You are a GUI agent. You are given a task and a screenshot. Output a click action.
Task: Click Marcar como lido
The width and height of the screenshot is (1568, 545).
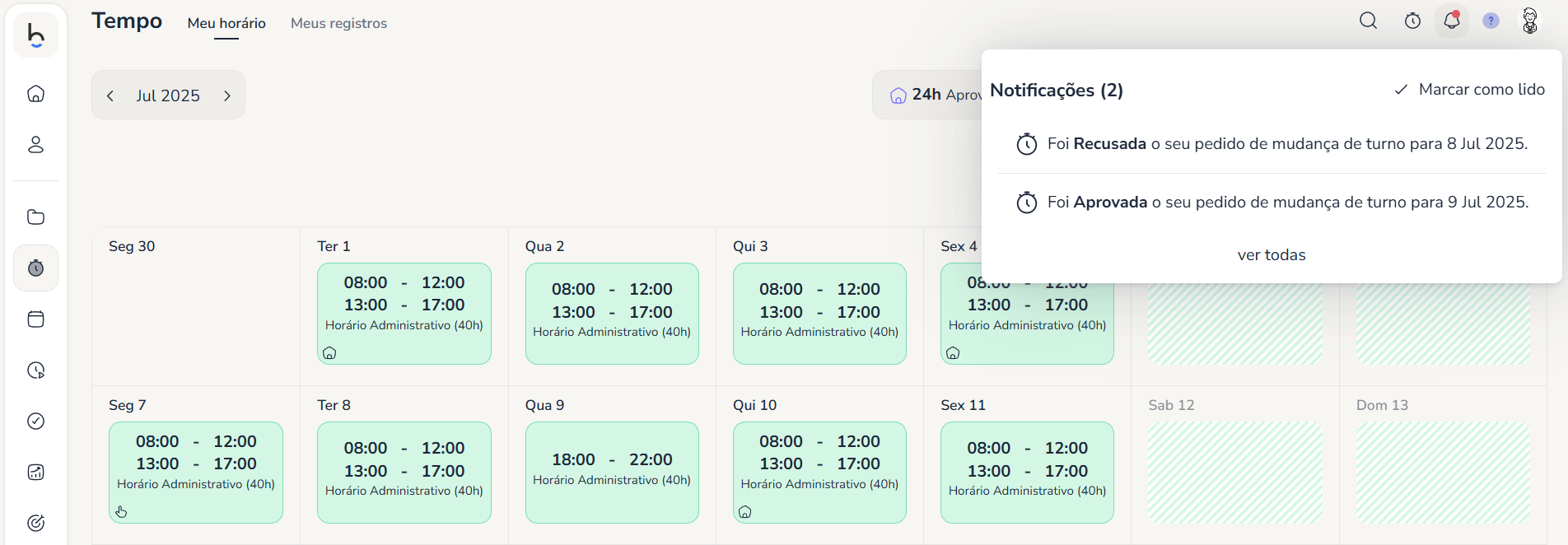(1469, 89)
